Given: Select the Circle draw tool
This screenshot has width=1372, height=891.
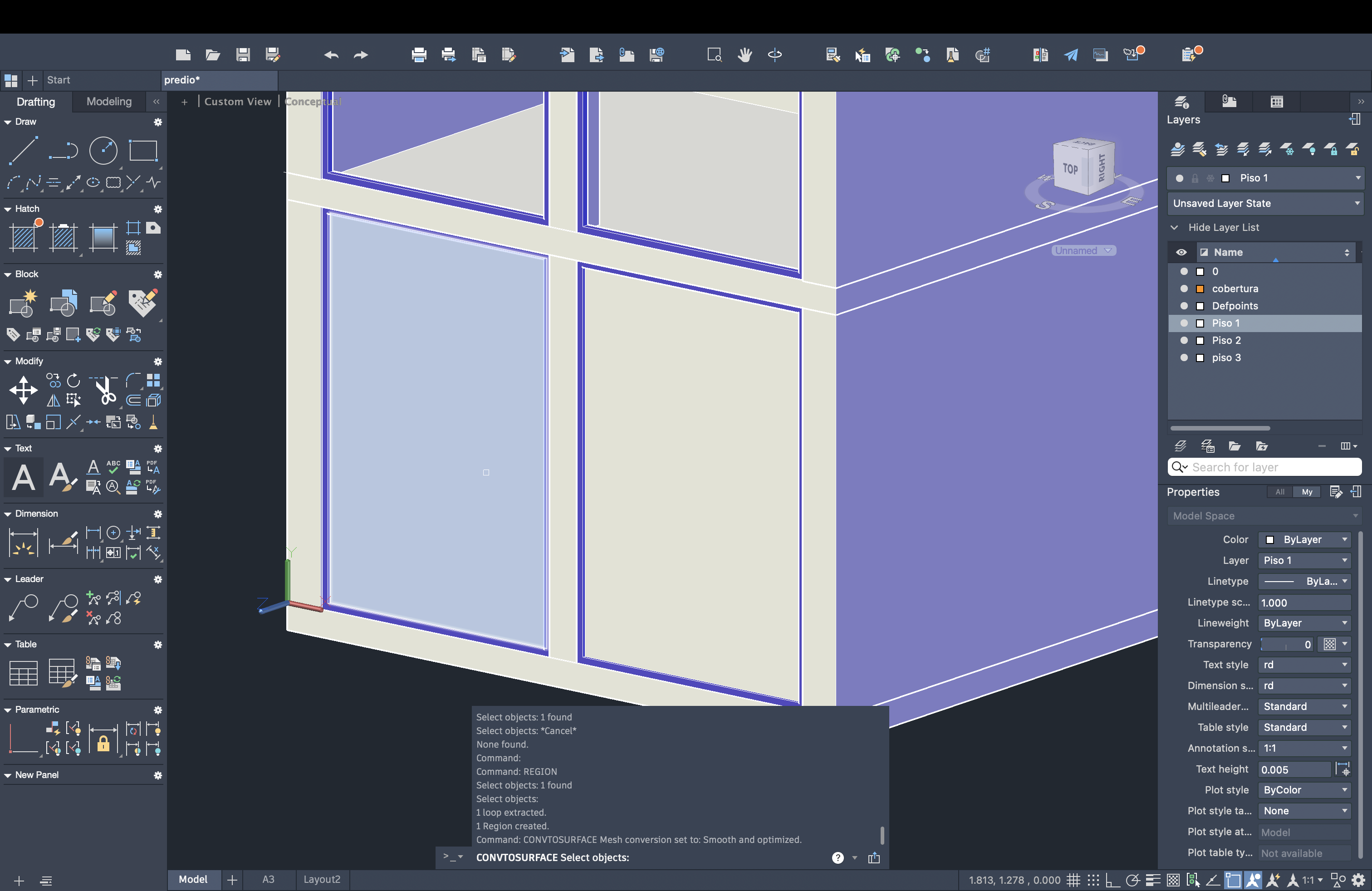Looking at the screenshot, I should click(x=103, y=151).
